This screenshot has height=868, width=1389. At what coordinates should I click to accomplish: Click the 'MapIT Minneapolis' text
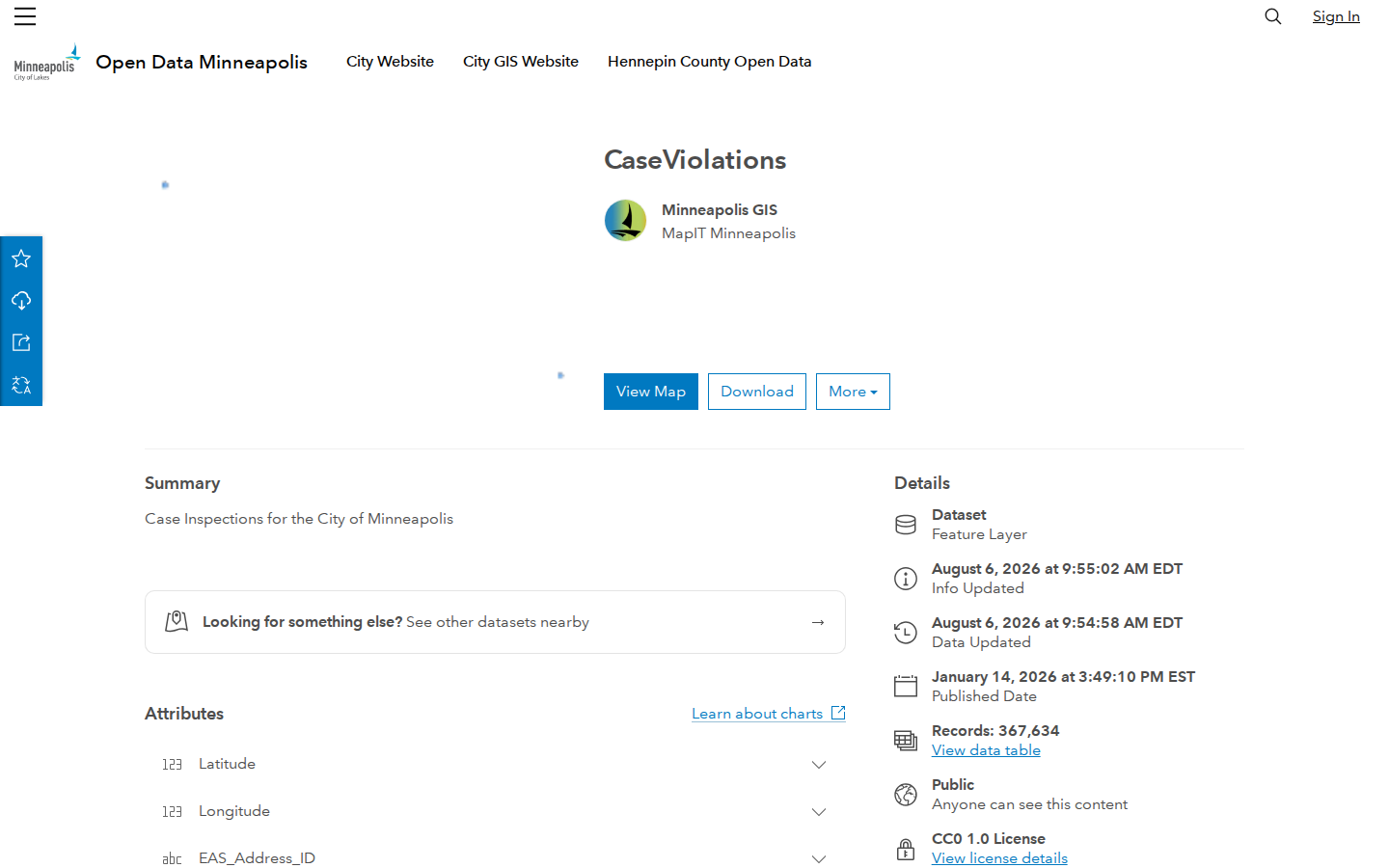(x=728, y=233)
